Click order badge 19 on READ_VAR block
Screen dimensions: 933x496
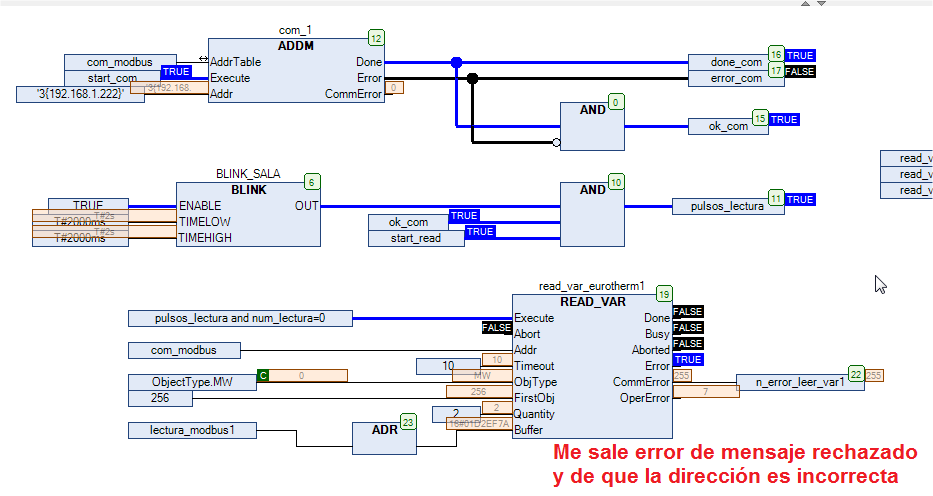click(x=664, y=294)
